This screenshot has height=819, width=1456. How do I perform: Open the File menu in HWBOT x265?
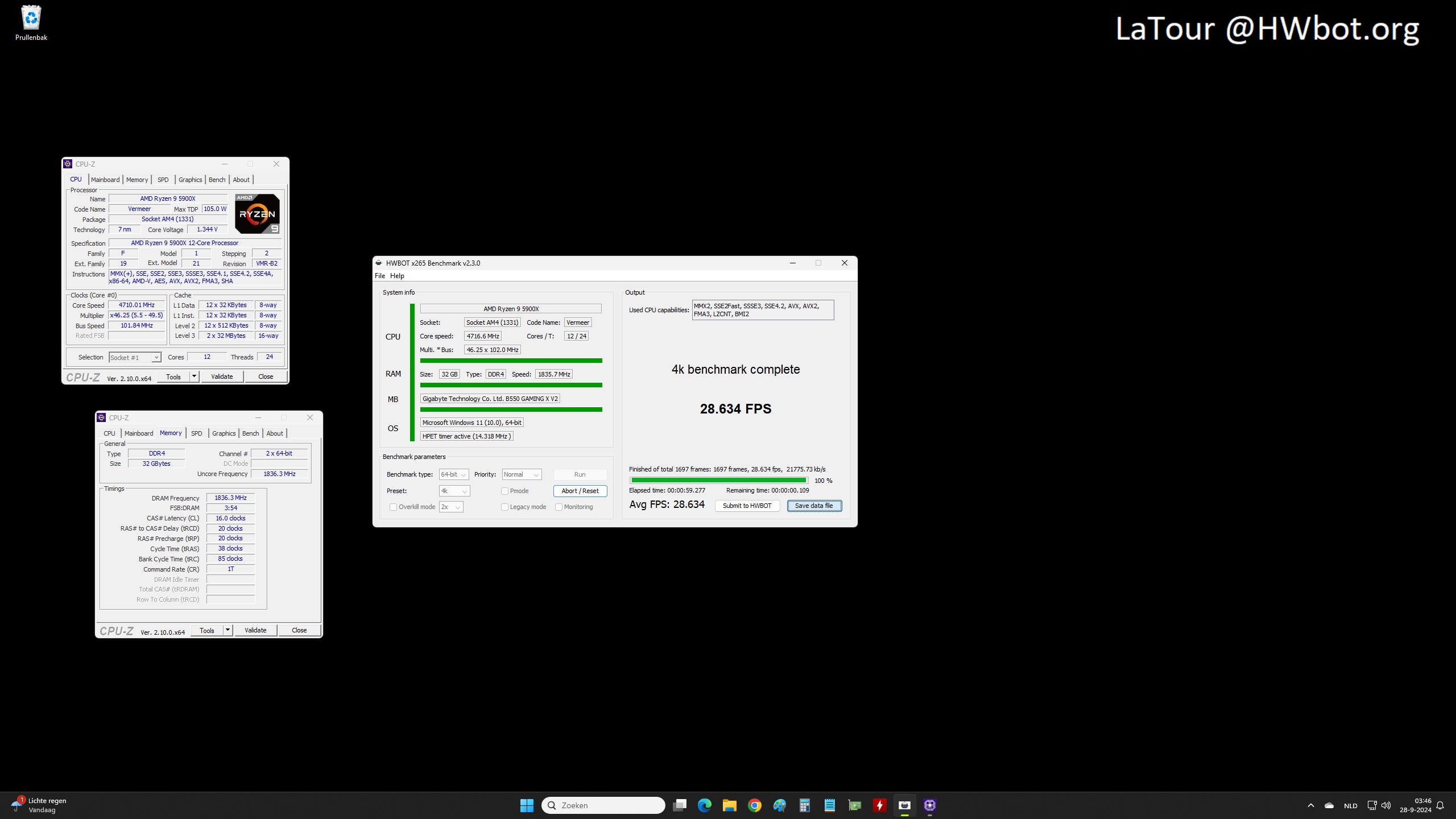pyautogui.click(x=380, y=276)
